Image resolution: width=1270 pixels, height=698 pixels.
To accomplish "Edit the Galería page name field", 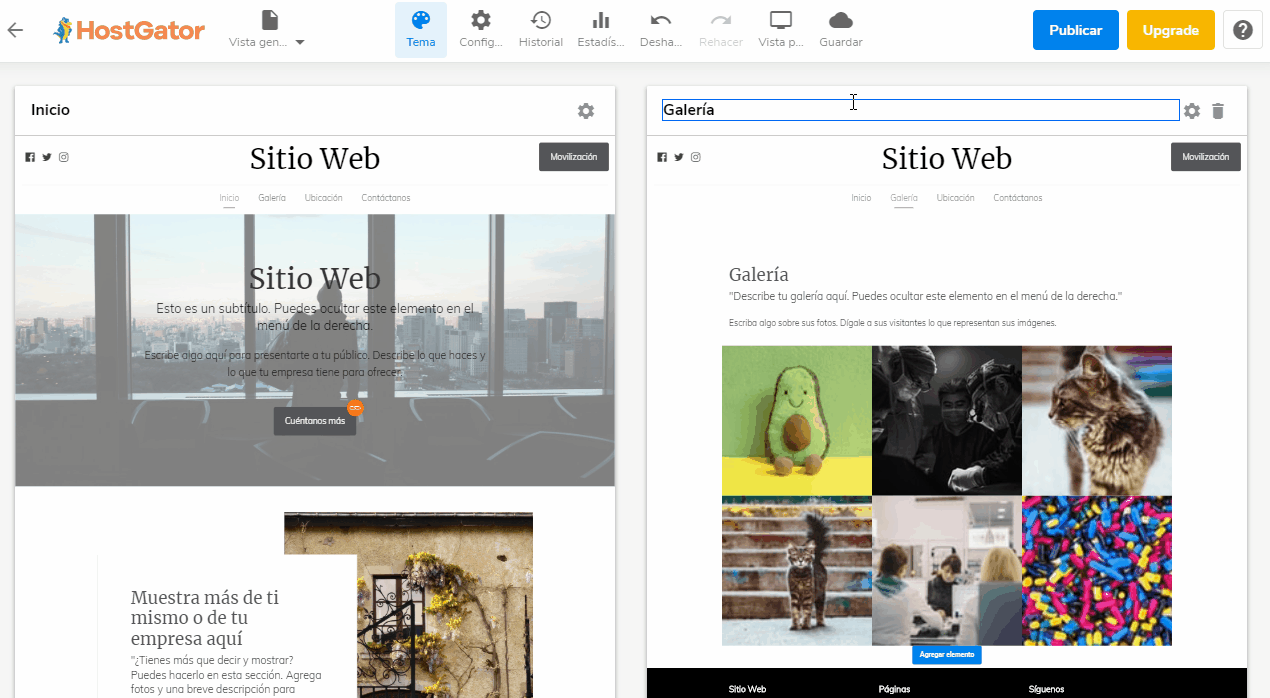I will pyautogui.click(x=921, y=110).
